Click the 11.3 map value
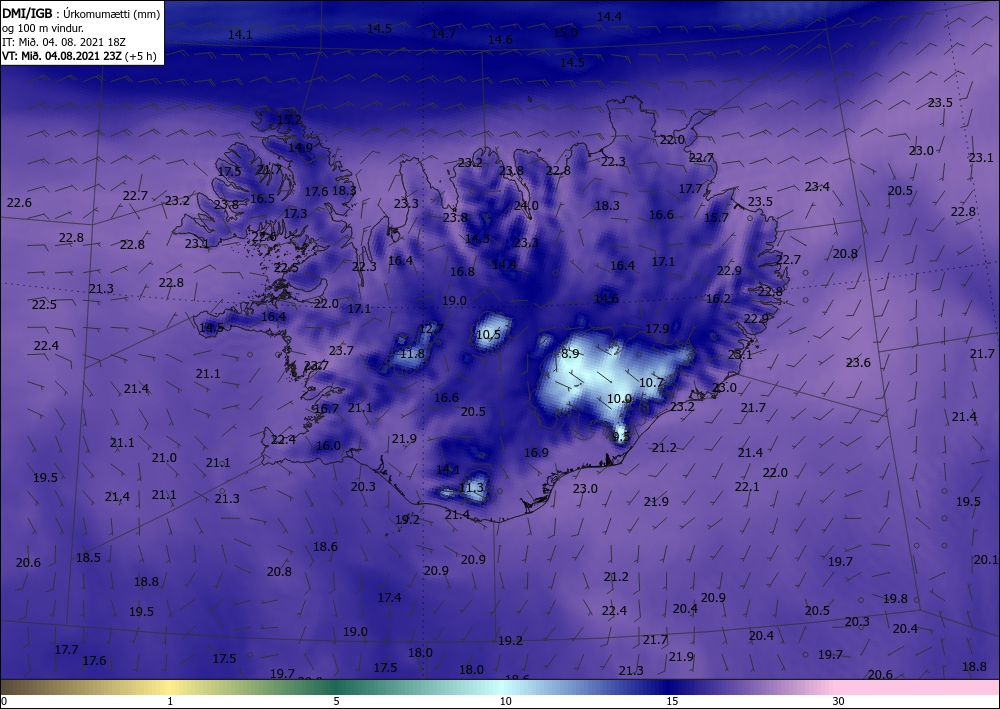This screenshot has width=1000, height=709. pyautogui.click(x=472, y=488)
